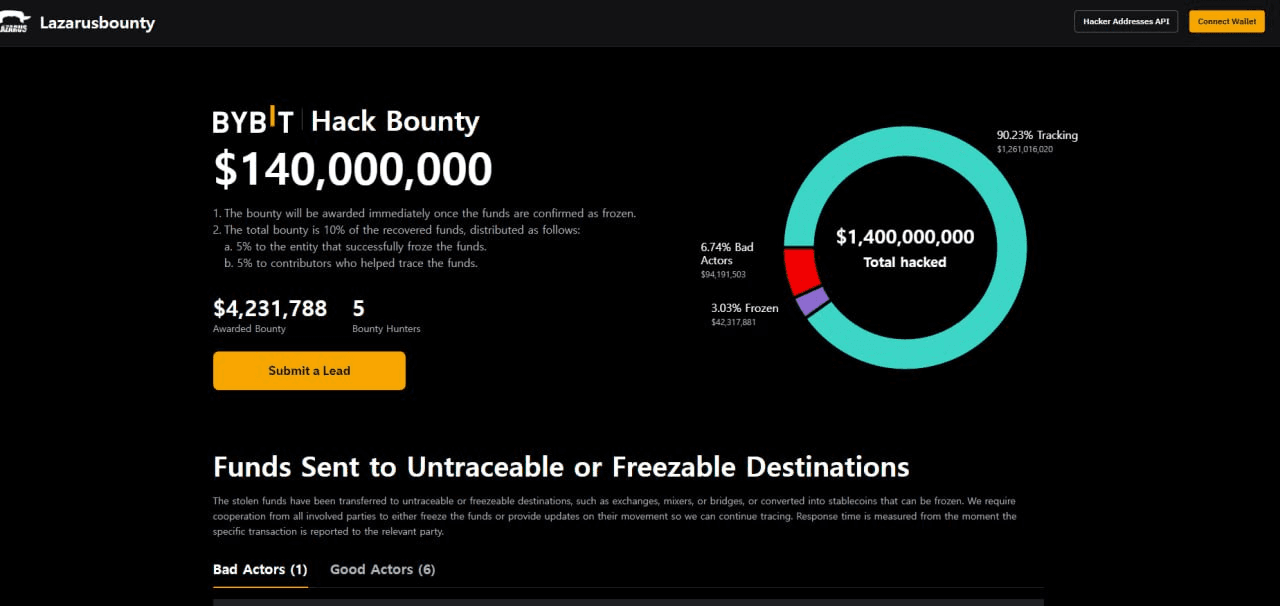This screenshot has height=606, width=1280.
Task: Click the $4,231,788 Awarded Bounty figure
Action: 270,315
